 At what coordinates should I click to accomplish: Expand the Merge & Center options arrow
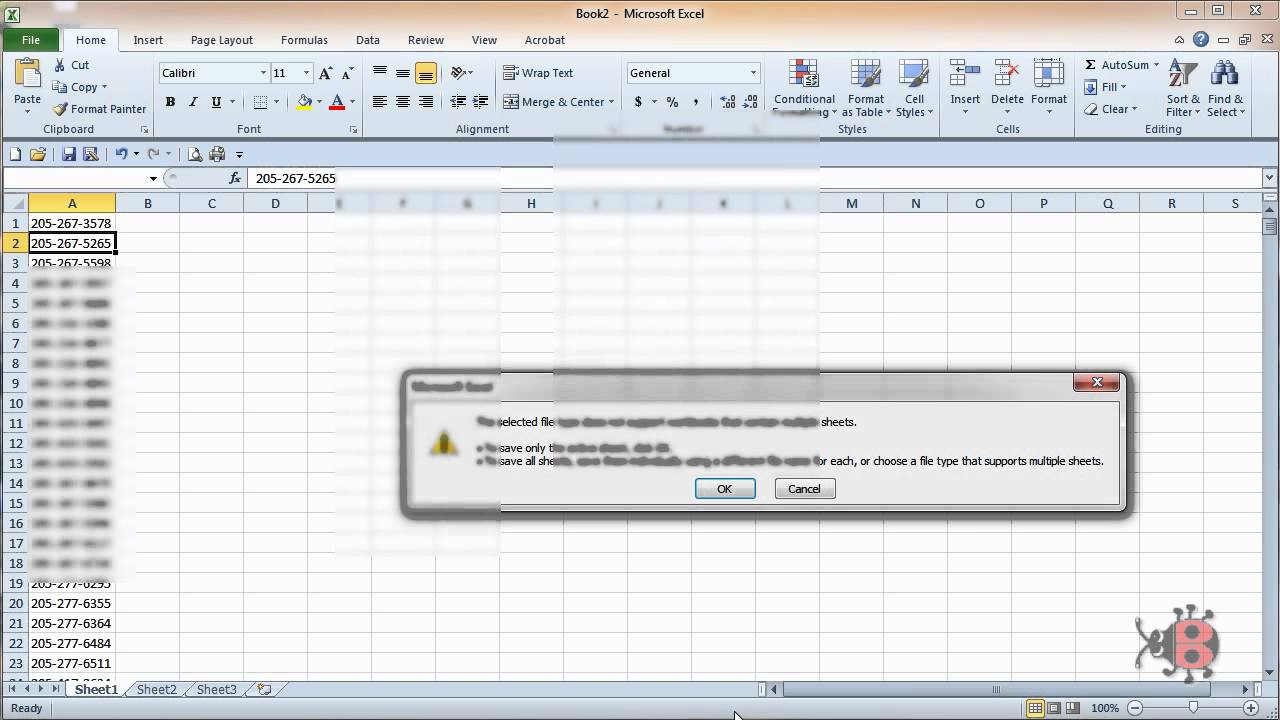[611, 102]
